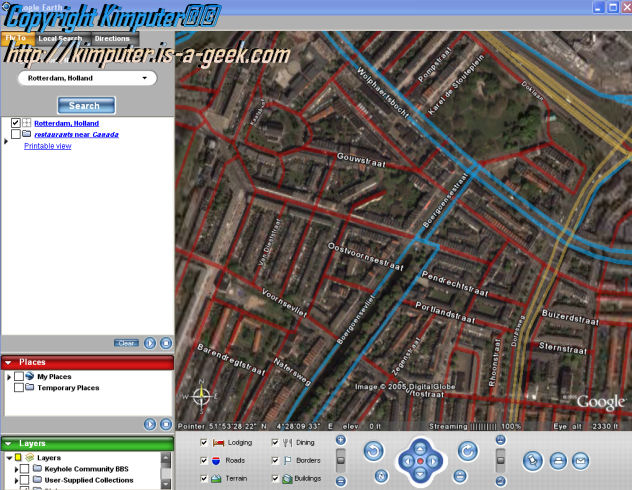
Task: Collapse the Layers root tree node
Action: tap(9, 458)
